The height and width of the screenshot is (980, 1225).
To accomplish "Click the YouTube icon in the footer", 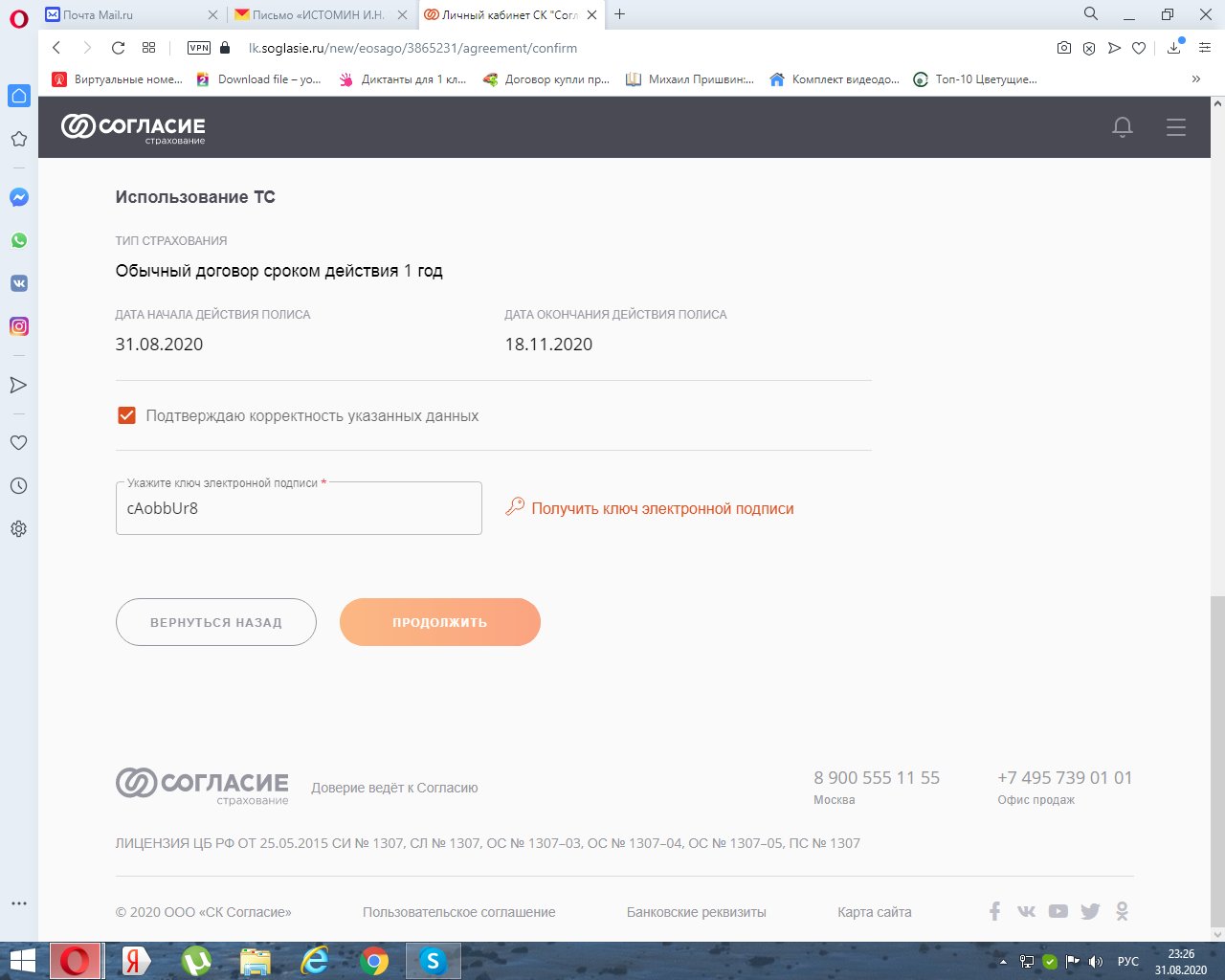I will [1058, 911].
